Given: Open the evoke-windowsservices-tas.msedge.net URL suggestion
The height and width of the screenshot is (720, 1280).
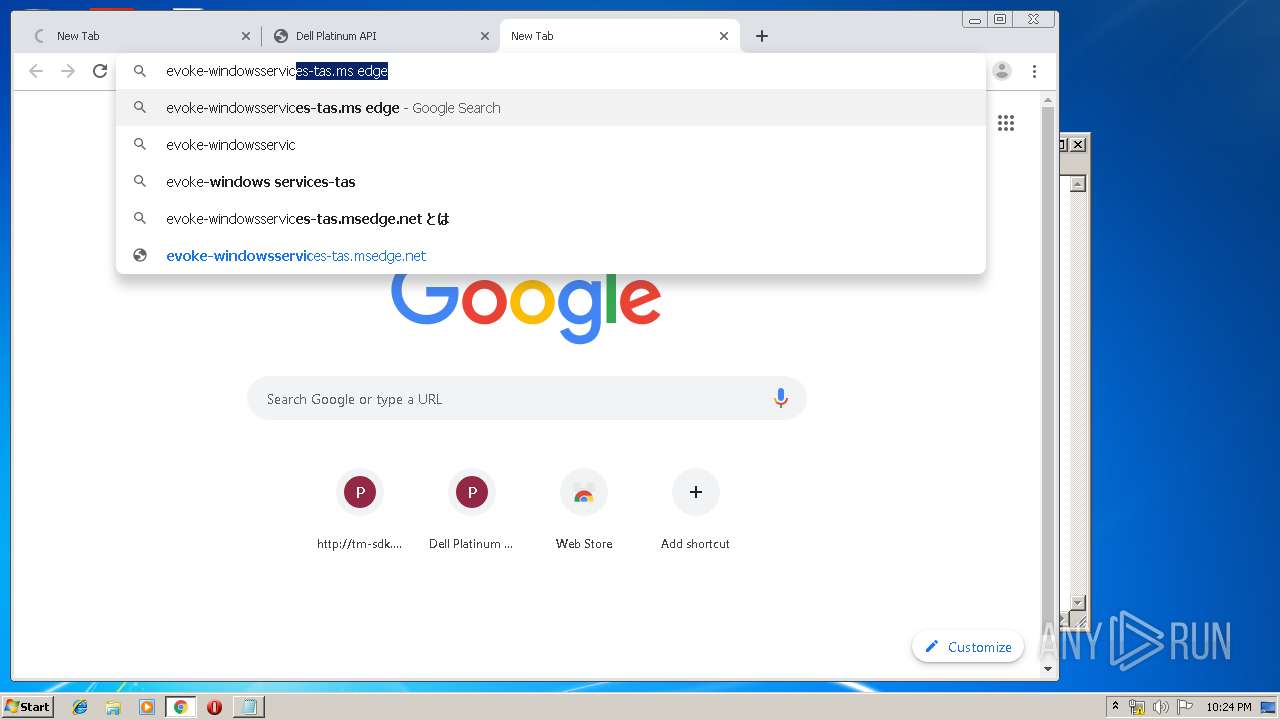Looking at the screenshot, I should pyautogui.click(x=551, y=256).
